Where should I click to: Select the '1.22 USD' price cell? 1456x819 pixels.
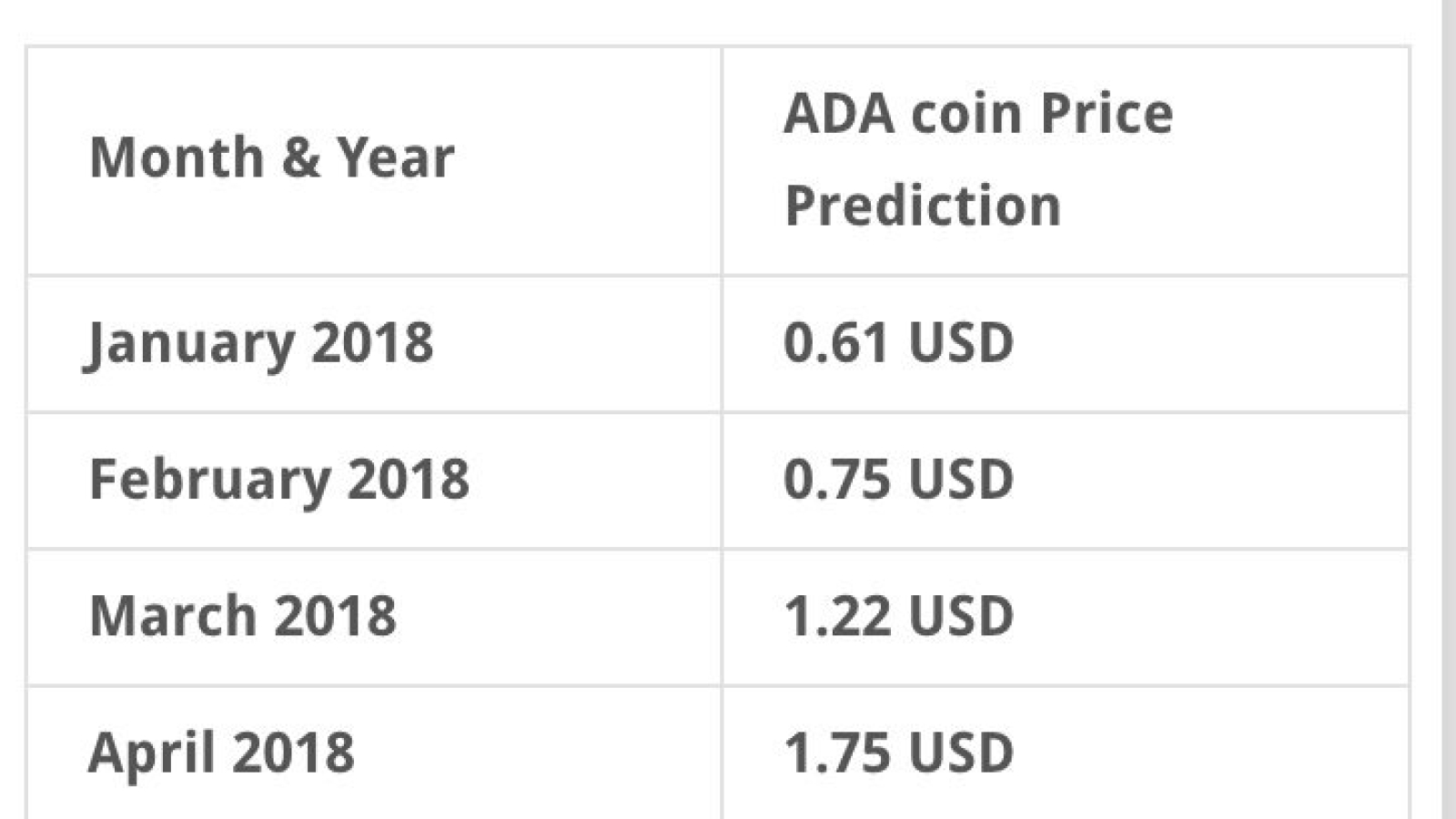(1066, 617)
